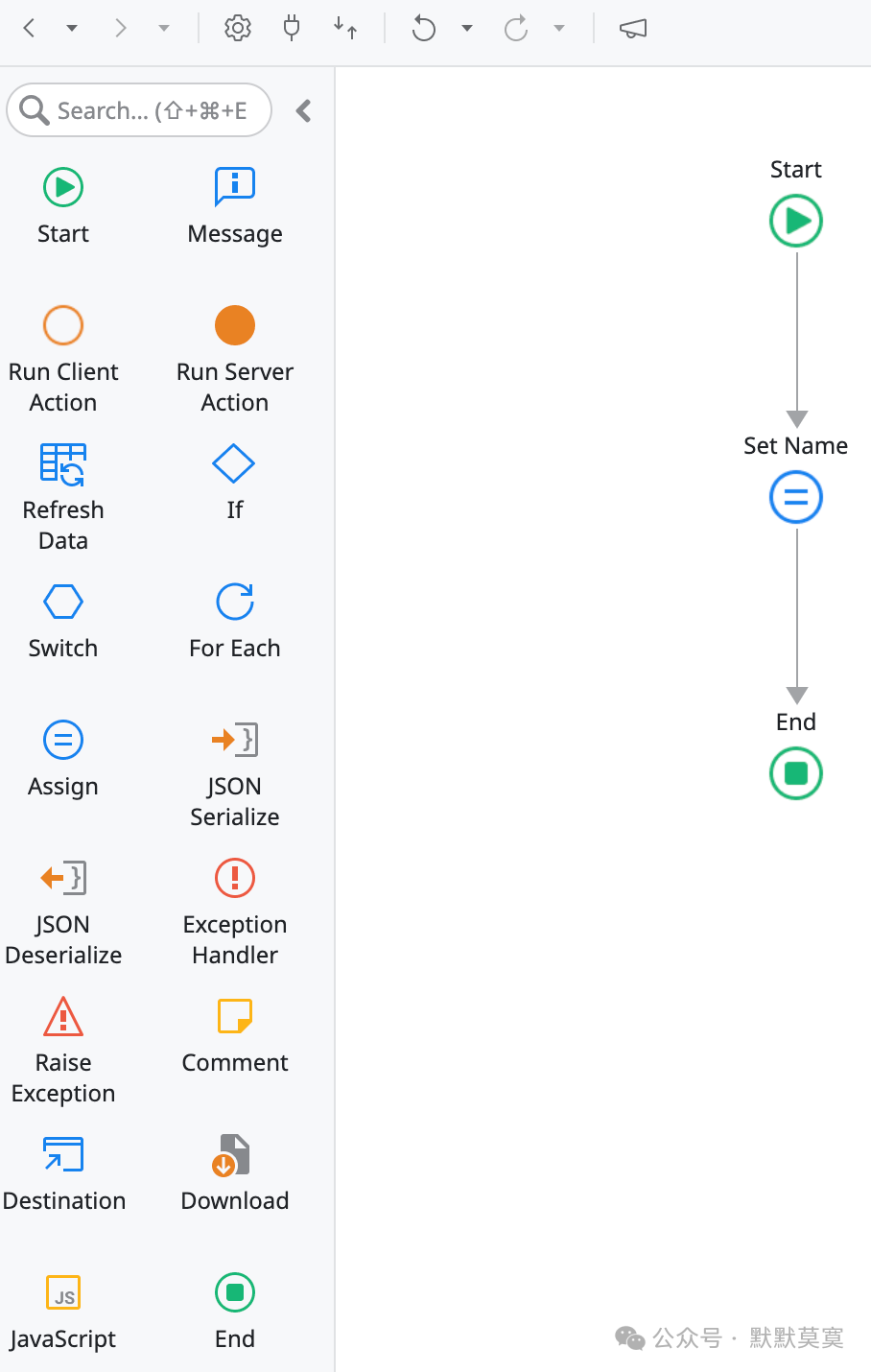Select the JavaScript tool icon
Screen dimensions: 871x1372
[63, 1292]
